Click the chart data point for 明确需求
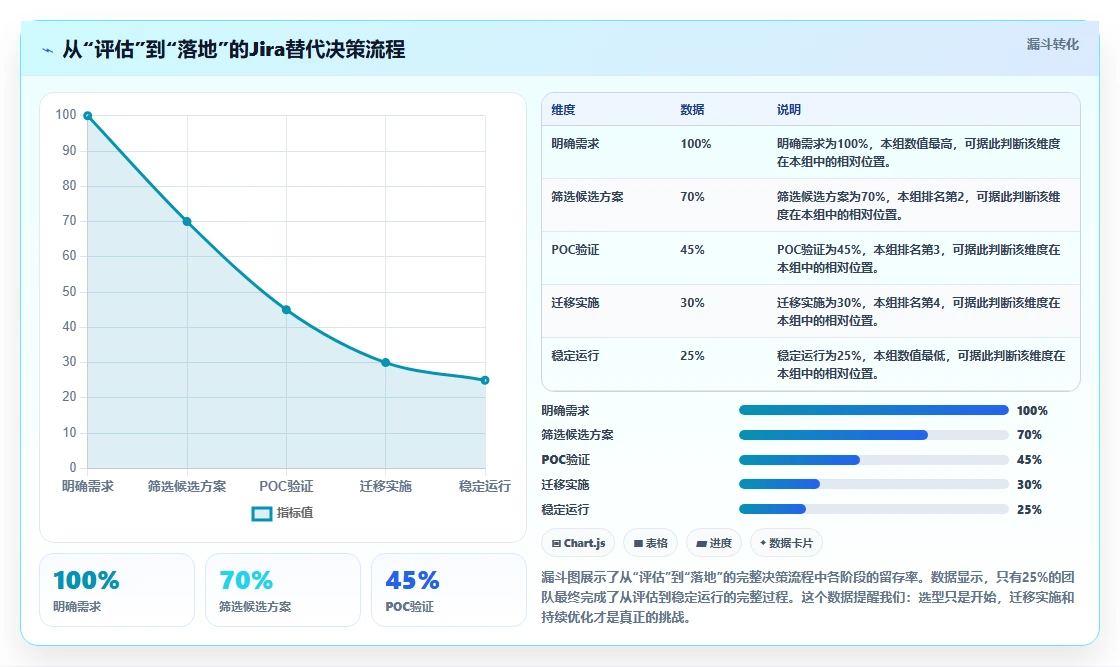Viewport: 1120px width, 667px height. click(x=88, y=116)
